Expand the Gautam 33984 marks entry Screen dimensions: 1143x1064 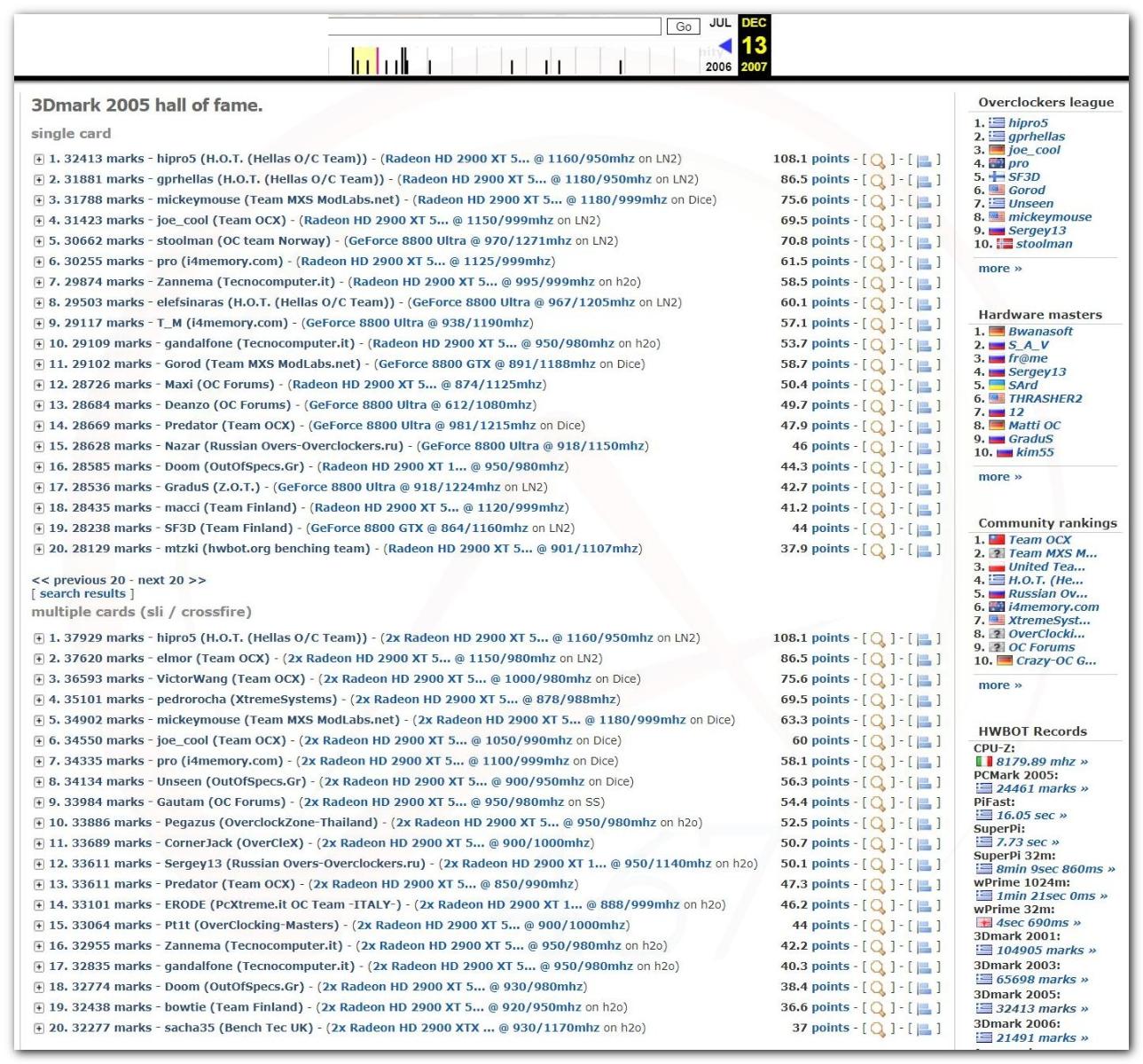(39, 802)
